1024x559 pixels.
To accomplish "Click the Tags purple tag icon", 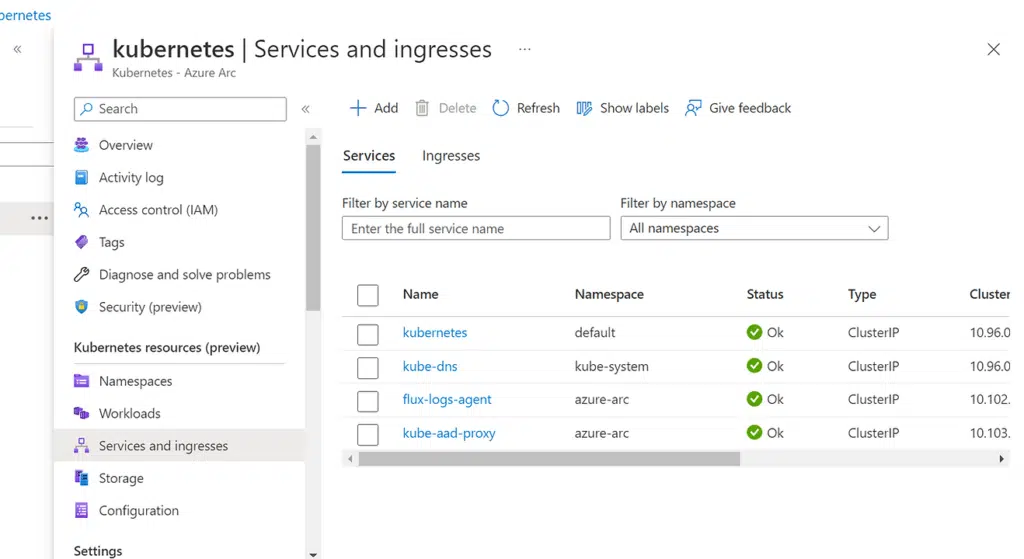I will coord(82,242).
